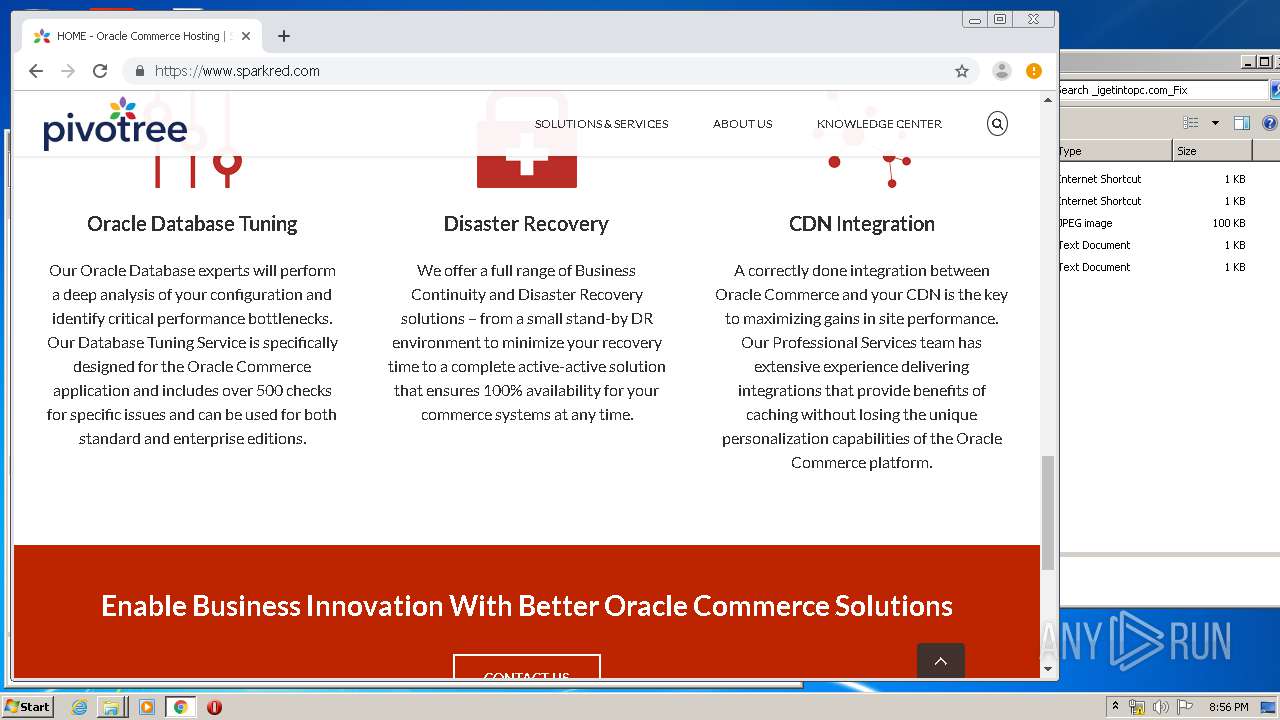Open the Windows Start menu
Image resolution: width=1280 pixels, height=720 pixels.
(x=28, y=707)
